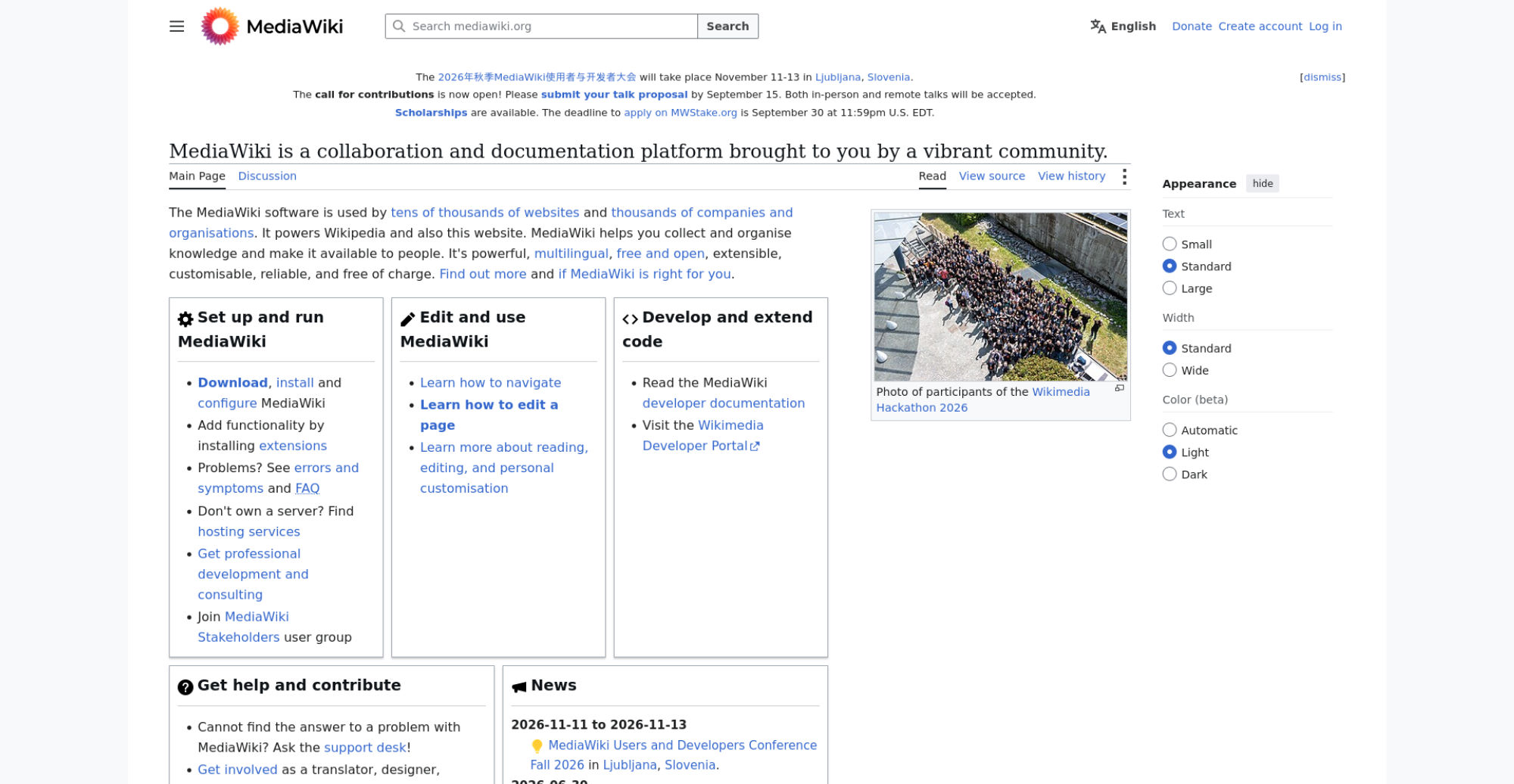The width and height of the screenshot is (1514, 784).
Task: Open Learn how to edit a page
Action: [x=489, y=415]
